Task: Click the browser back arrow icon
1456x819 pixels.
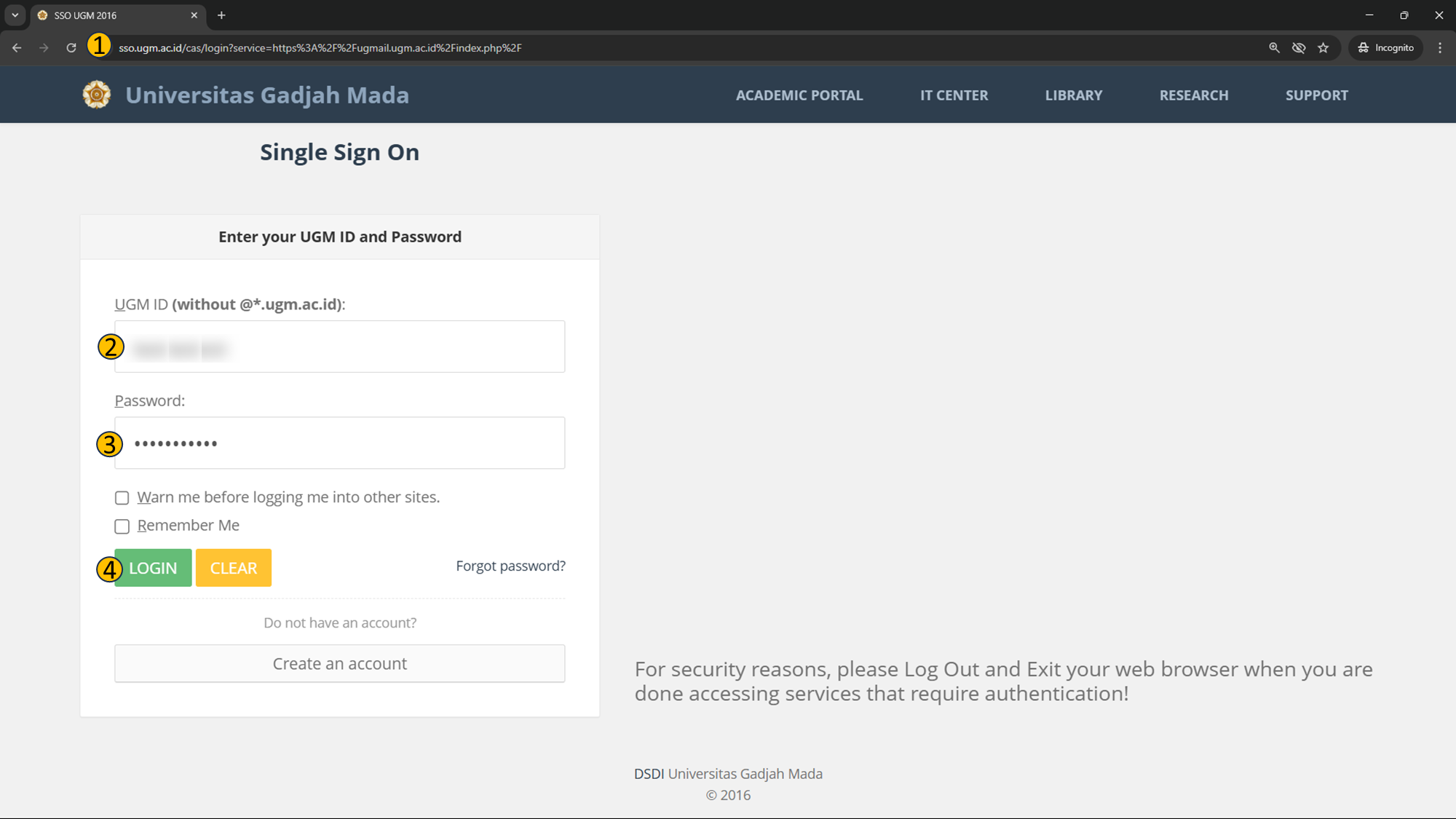Action: (17, 48)
